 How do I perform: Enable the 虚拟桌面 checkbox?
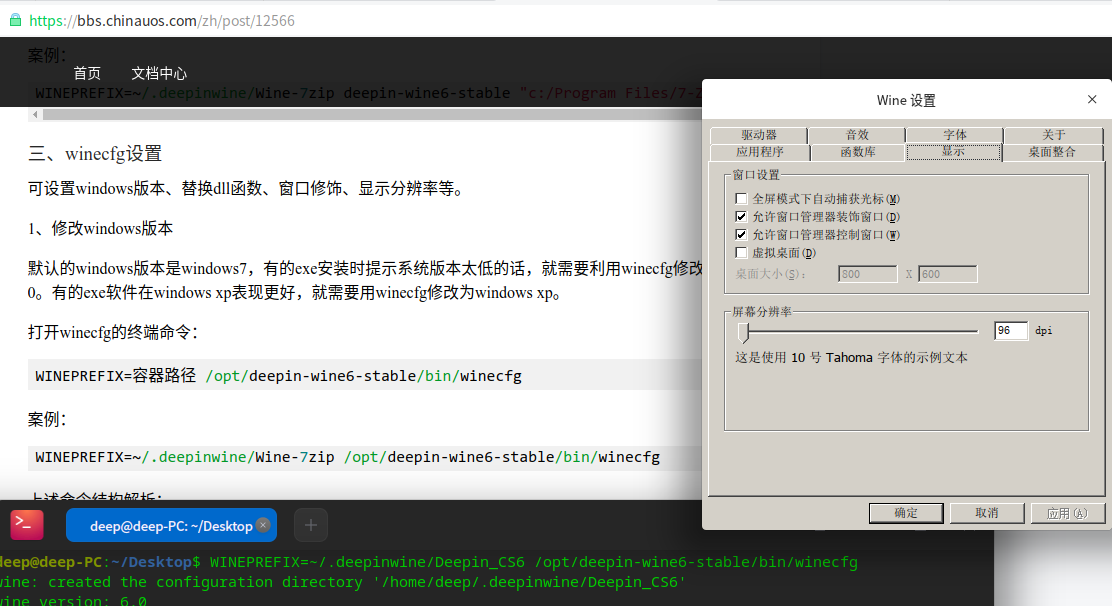[x=742, y=252]
